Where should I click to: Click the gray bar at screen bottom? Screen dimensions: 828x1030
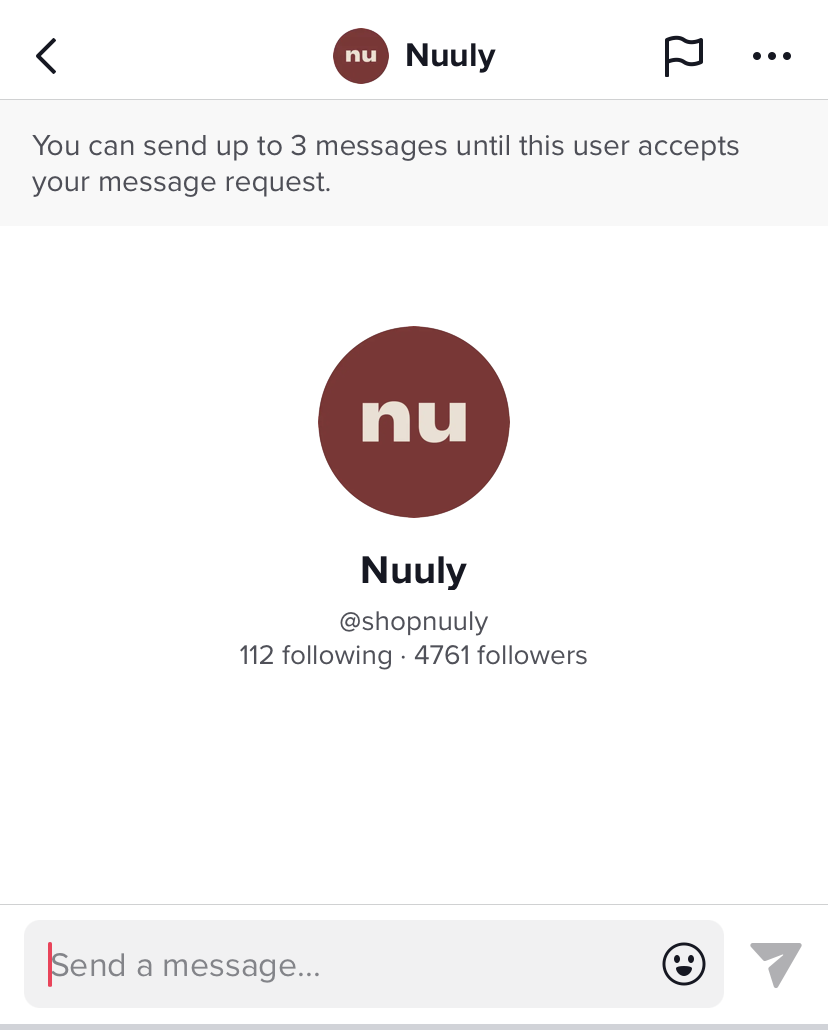pos(414,1026)
